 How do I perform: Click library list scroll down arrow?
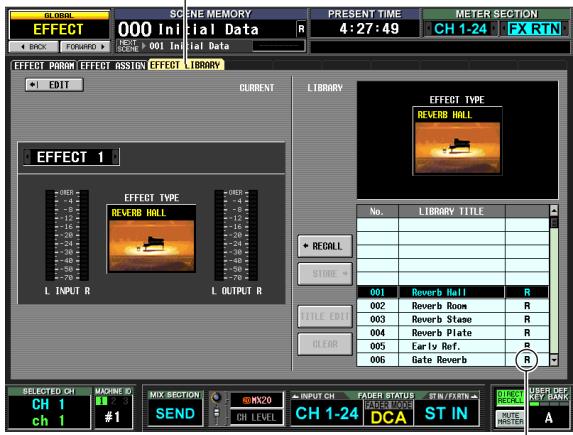(x=554, y=360)
